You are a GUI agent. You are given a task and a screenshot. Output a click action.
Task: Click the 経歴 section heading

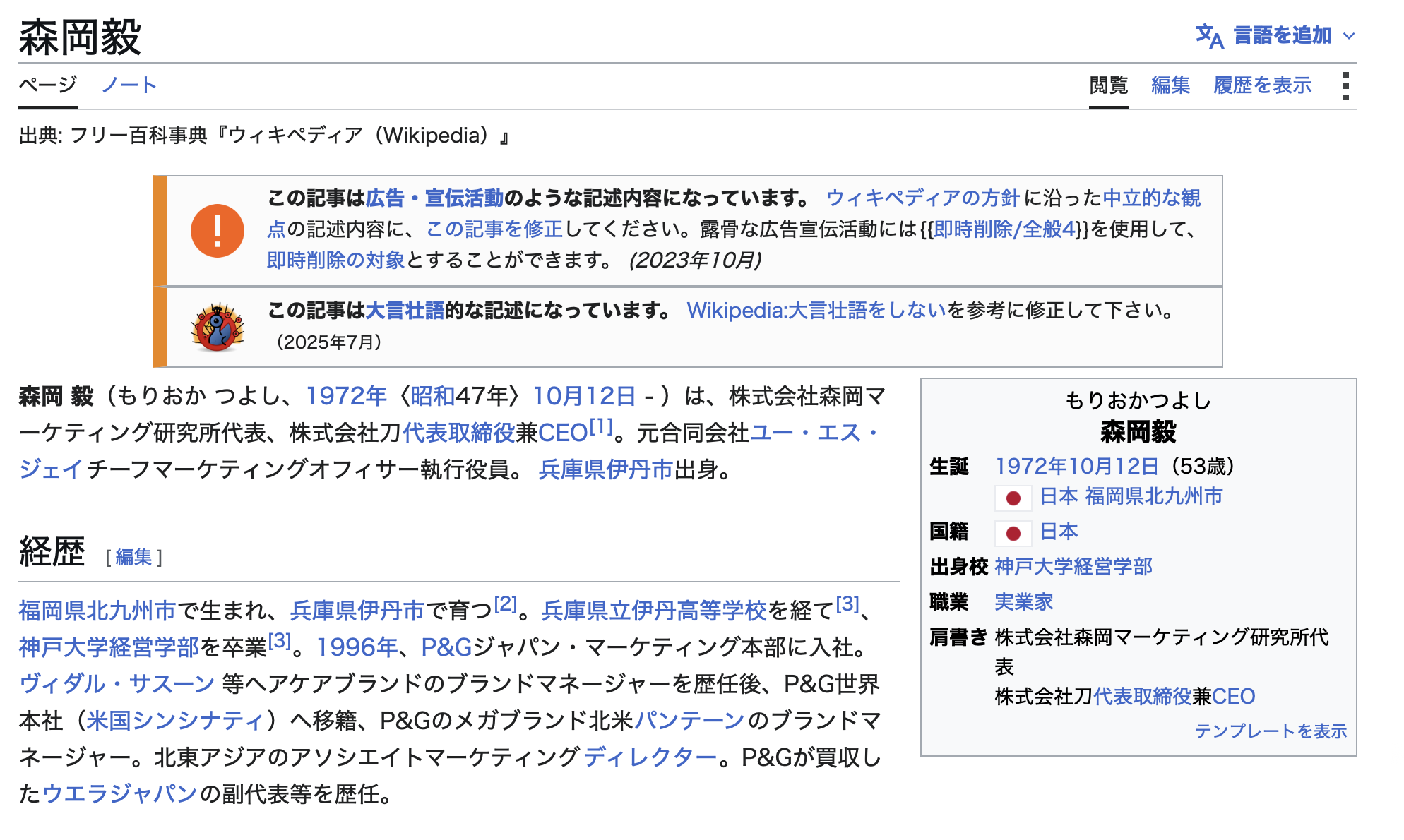pyautogui.click(x=52, y=552)
